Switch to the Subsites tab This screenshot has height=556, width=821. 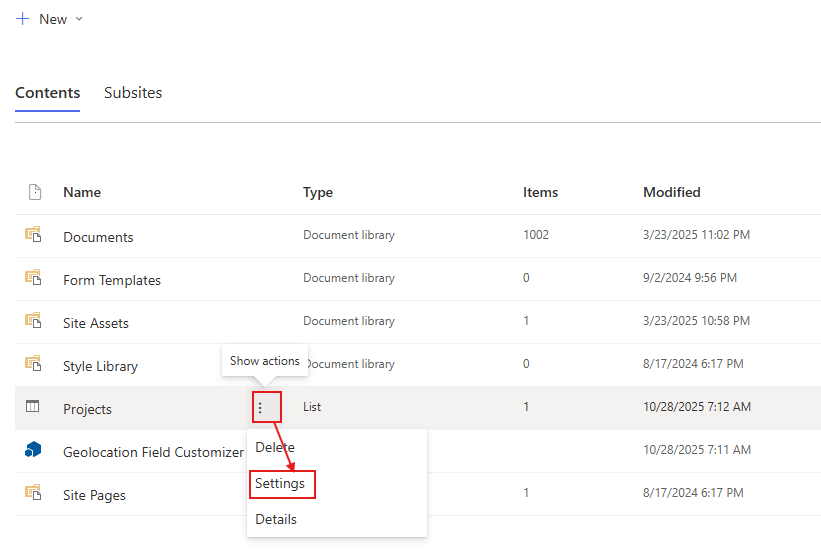[133, 93]
